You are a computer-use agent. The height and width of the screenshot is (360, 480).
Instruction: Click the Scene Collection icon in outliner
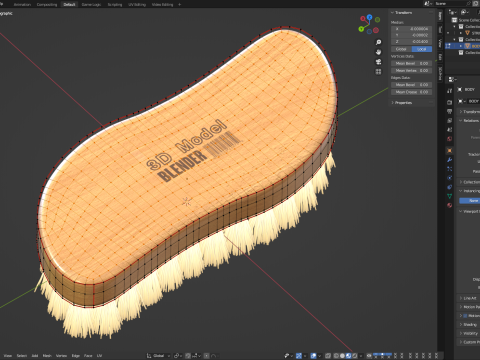coord(454,20)
